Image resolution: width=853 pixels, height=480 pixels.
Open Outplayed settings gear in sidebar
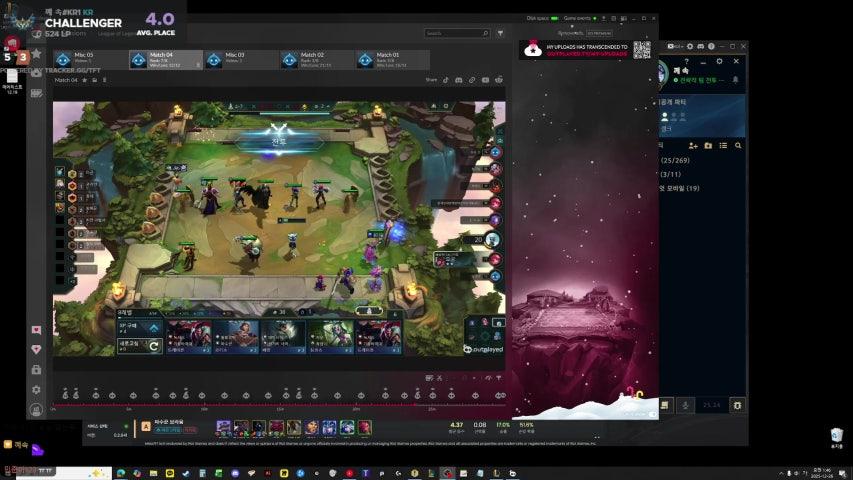point(36,390)
